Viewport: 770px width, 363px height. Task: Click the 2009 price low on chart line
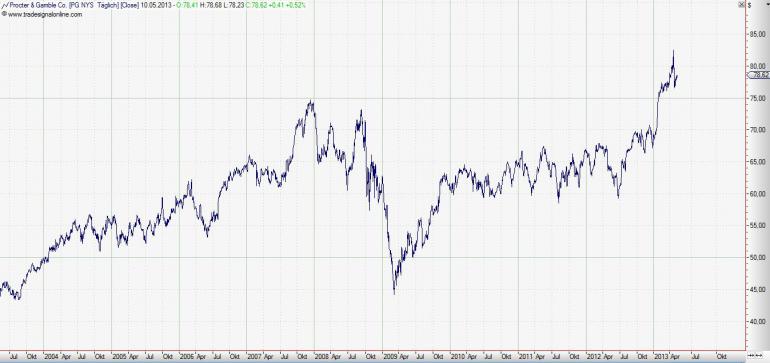[394, 293]
